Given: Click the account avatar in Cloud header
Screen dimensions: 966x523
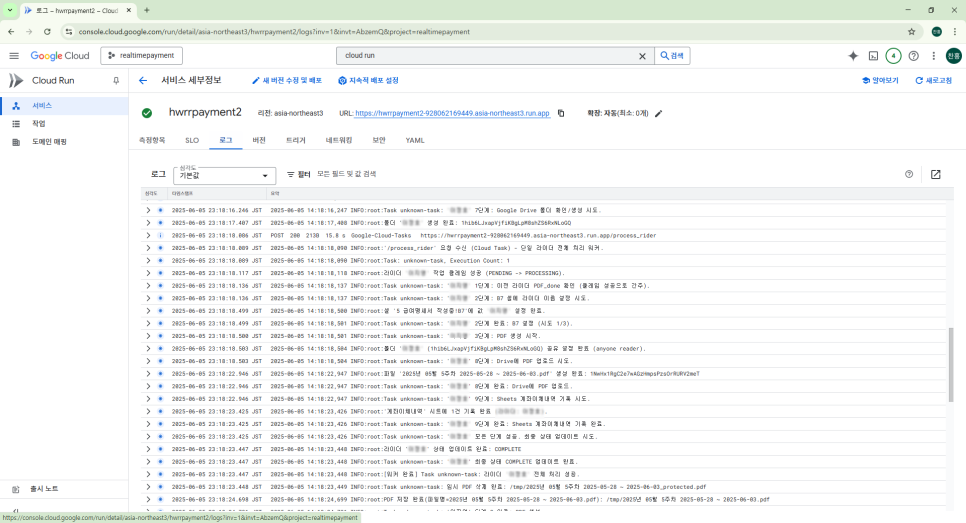Looking at the screenshot, I should click(x=953, y=56).
